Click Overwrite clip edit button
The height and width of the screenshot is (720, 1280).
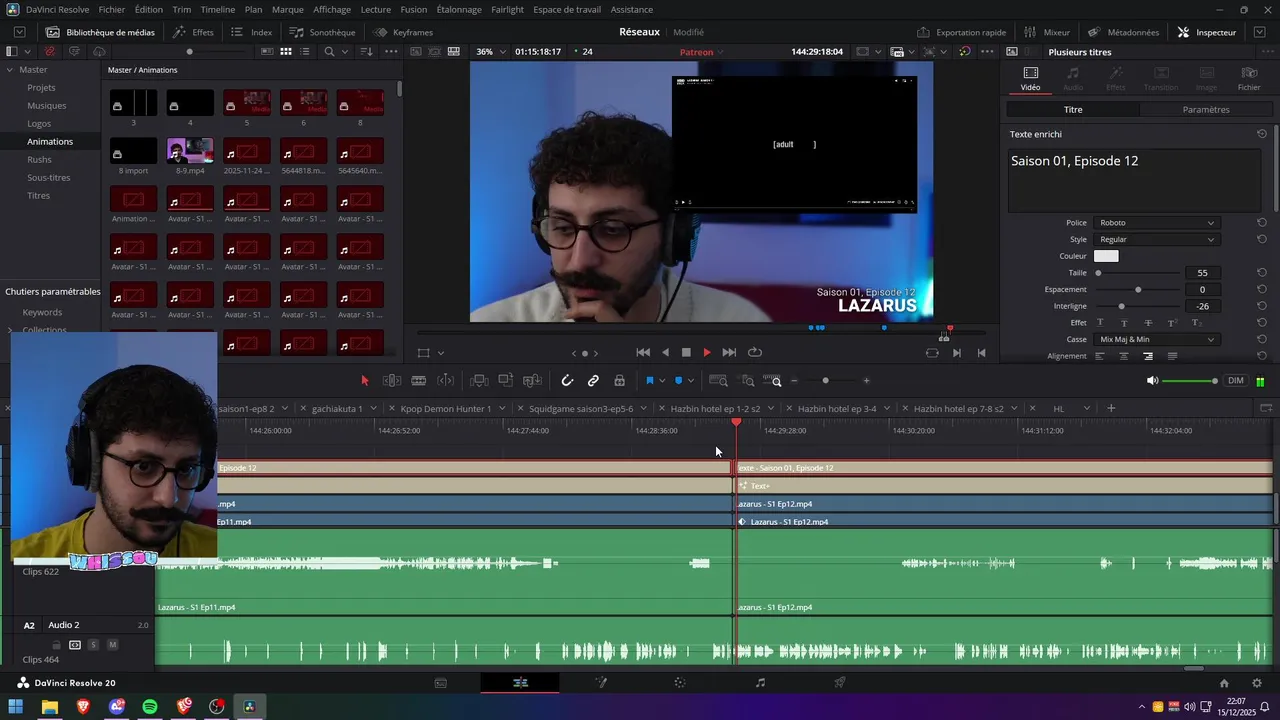506,381
